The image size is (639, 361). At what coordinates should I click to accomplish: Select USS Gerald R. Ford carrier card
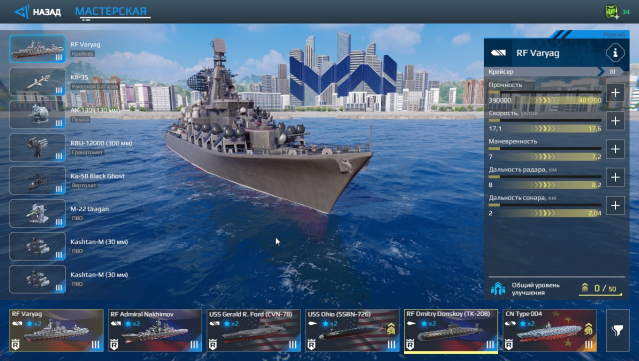pos(253,330)
